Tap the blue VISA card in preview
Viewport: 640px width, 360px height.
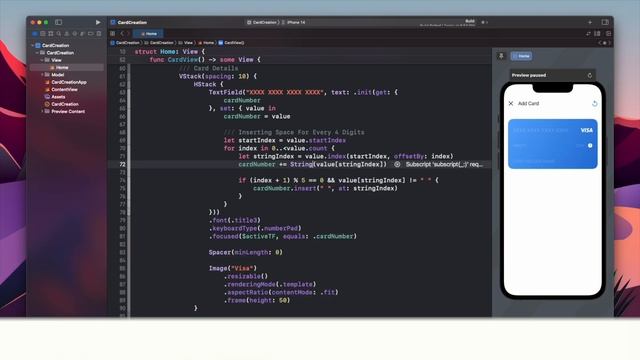553,144
